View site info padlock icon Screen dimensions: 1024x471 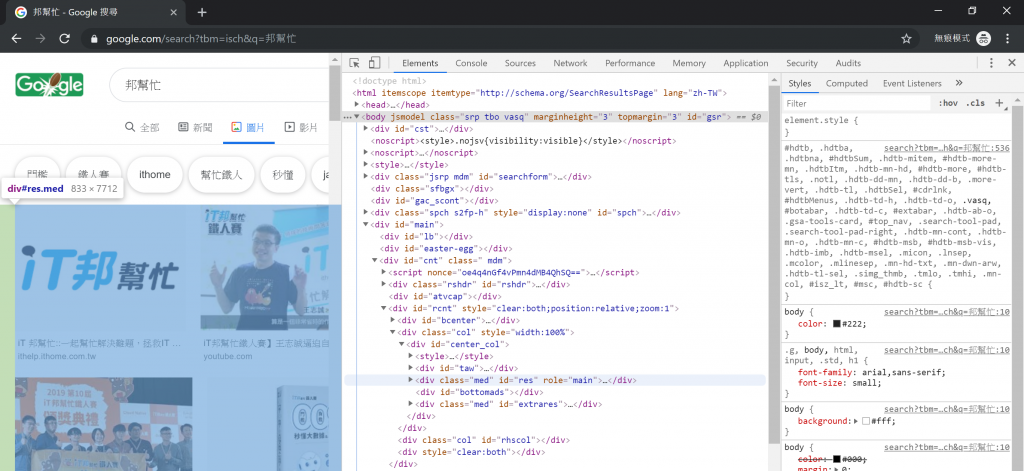click(x=94, y=39)
